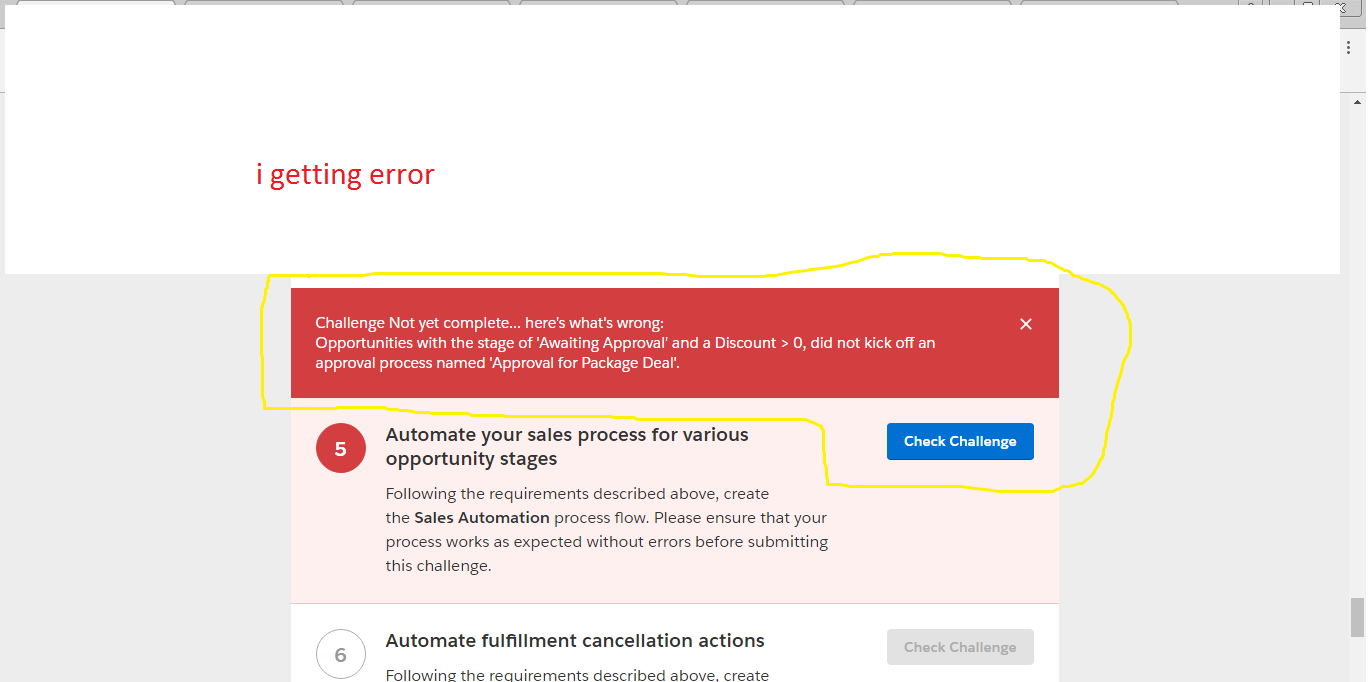Viewport: 1370px width, 682px height.
Task: Click the bold 'Sales Automation' text
Action: coord(482,518)
